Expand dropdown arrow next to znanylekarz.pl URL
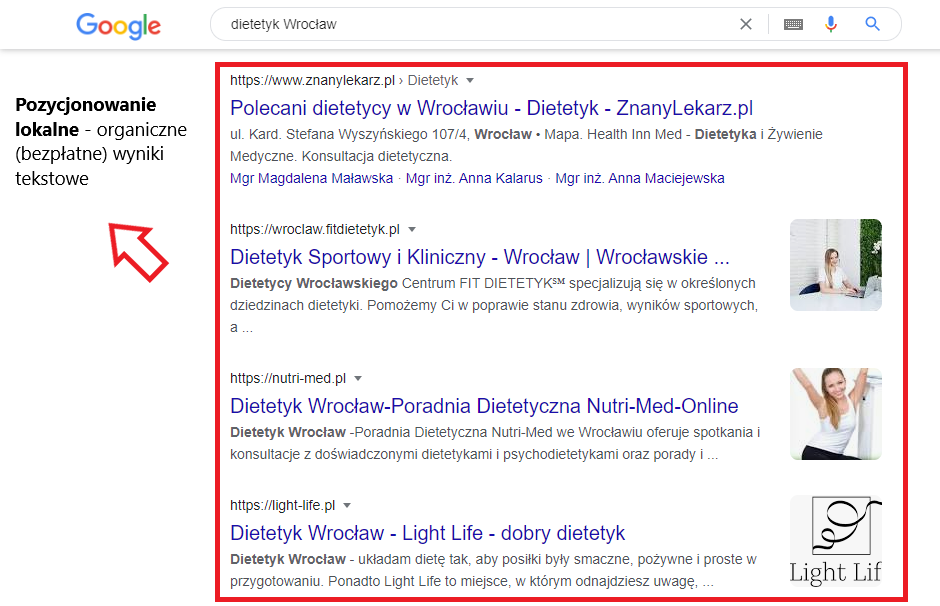The width and height of the screenshot is (940, 606). point(470,80)
